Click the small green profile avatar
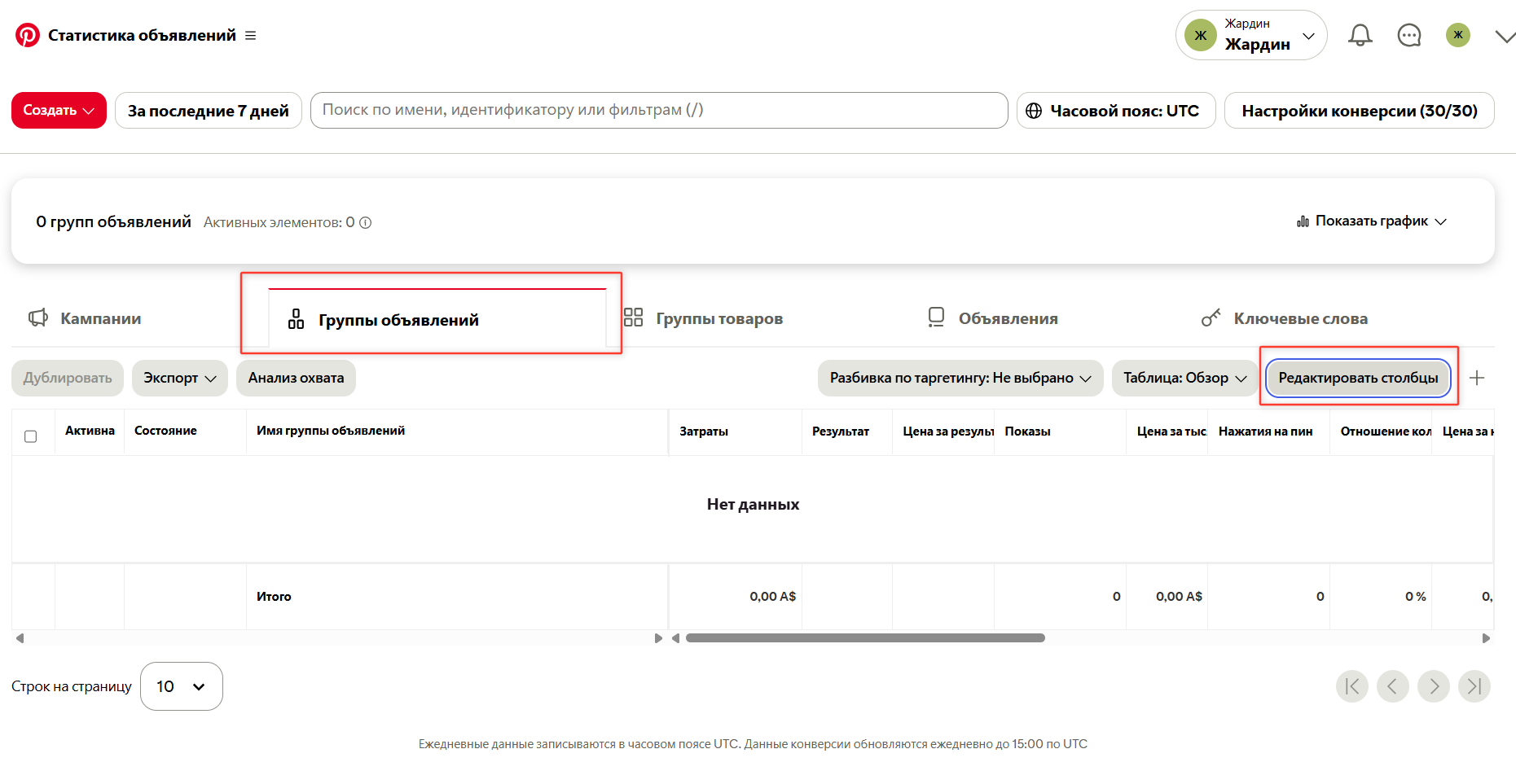 1457,35
